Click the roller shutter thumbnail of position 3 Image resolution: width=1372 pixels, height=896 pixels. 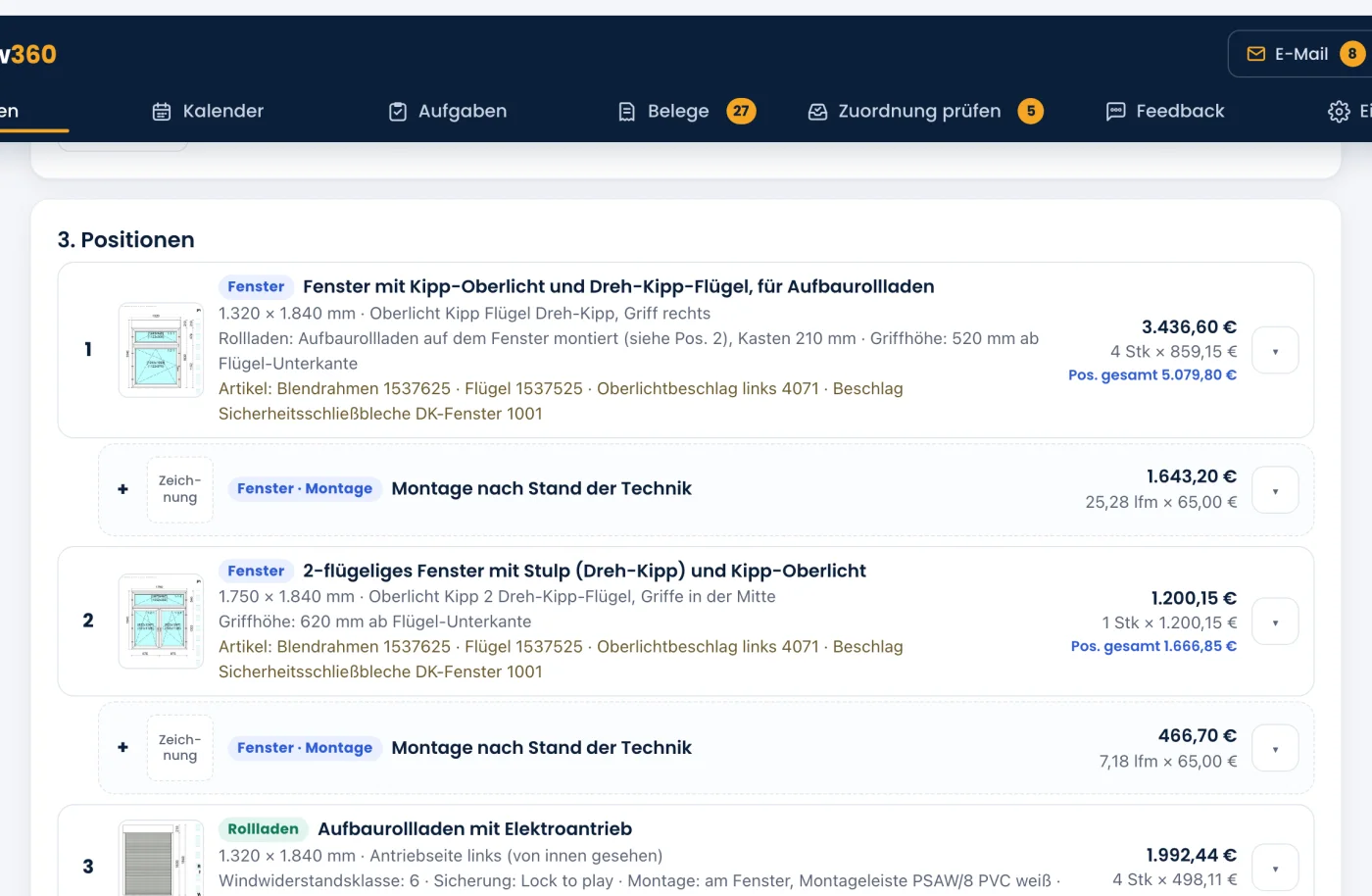pos(161,859)
